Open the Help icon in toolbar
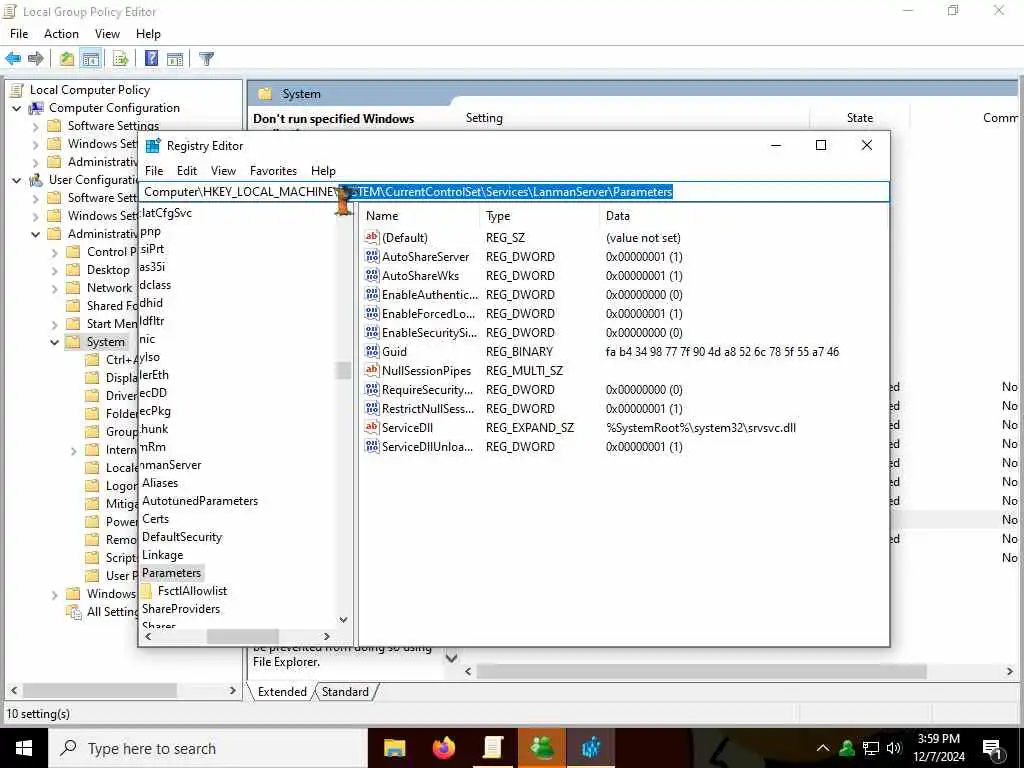Screen dimensions: 1024x768 pos(152,59)
